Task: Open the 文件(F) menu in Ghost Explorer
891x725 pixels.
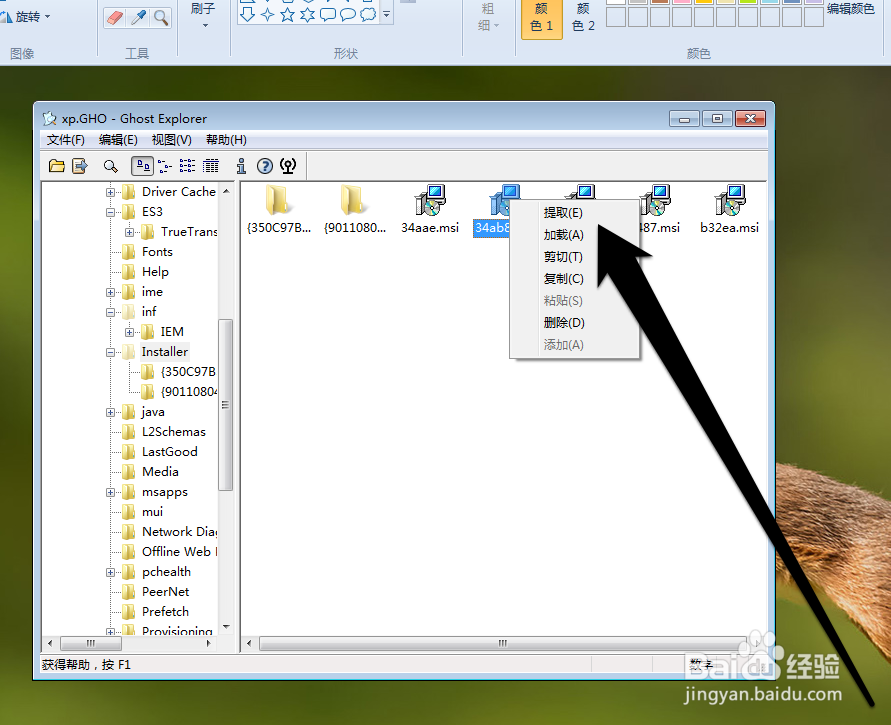Action: pyautogui.click(x=65, y=140)
